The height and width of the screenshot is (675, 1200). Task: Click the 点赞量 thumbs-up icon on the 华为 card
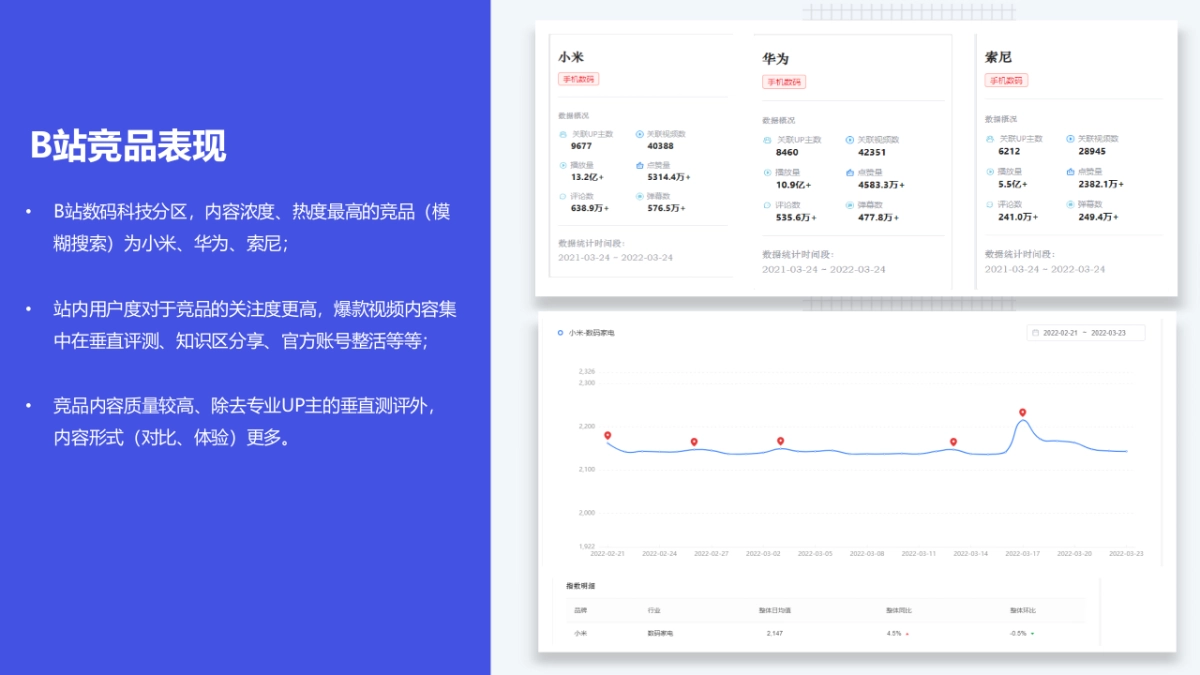(x=849, y=172)
